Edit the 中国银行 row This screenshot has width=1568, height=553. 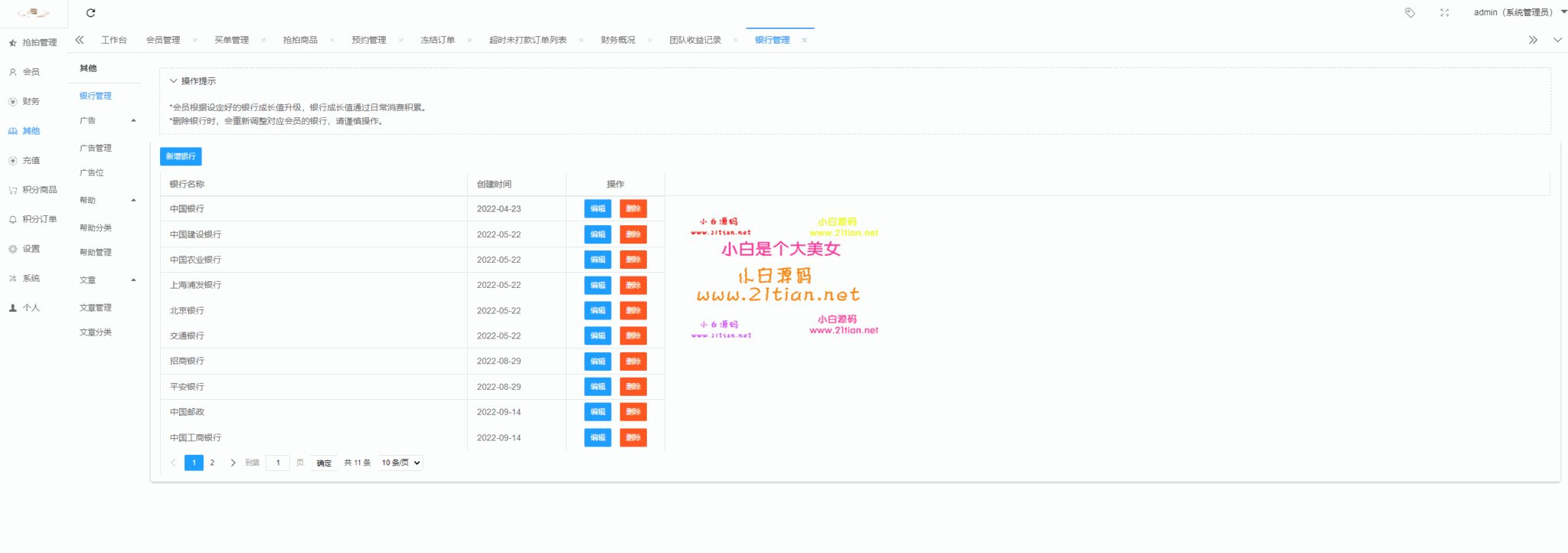[597, 208]
